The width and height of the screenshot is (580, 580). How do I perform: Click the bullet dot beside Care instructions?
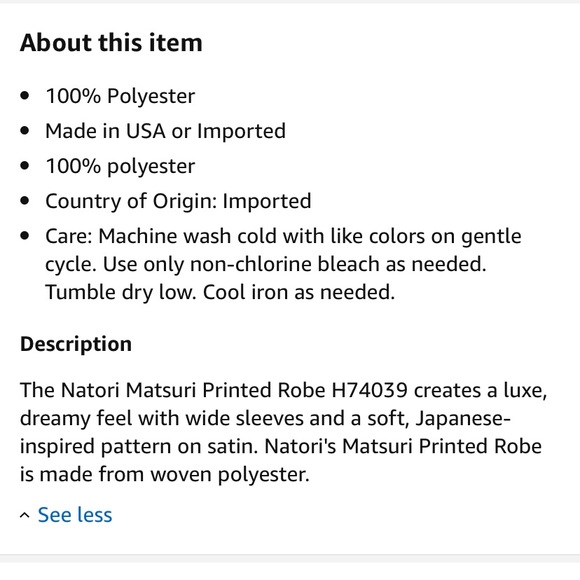25,236
